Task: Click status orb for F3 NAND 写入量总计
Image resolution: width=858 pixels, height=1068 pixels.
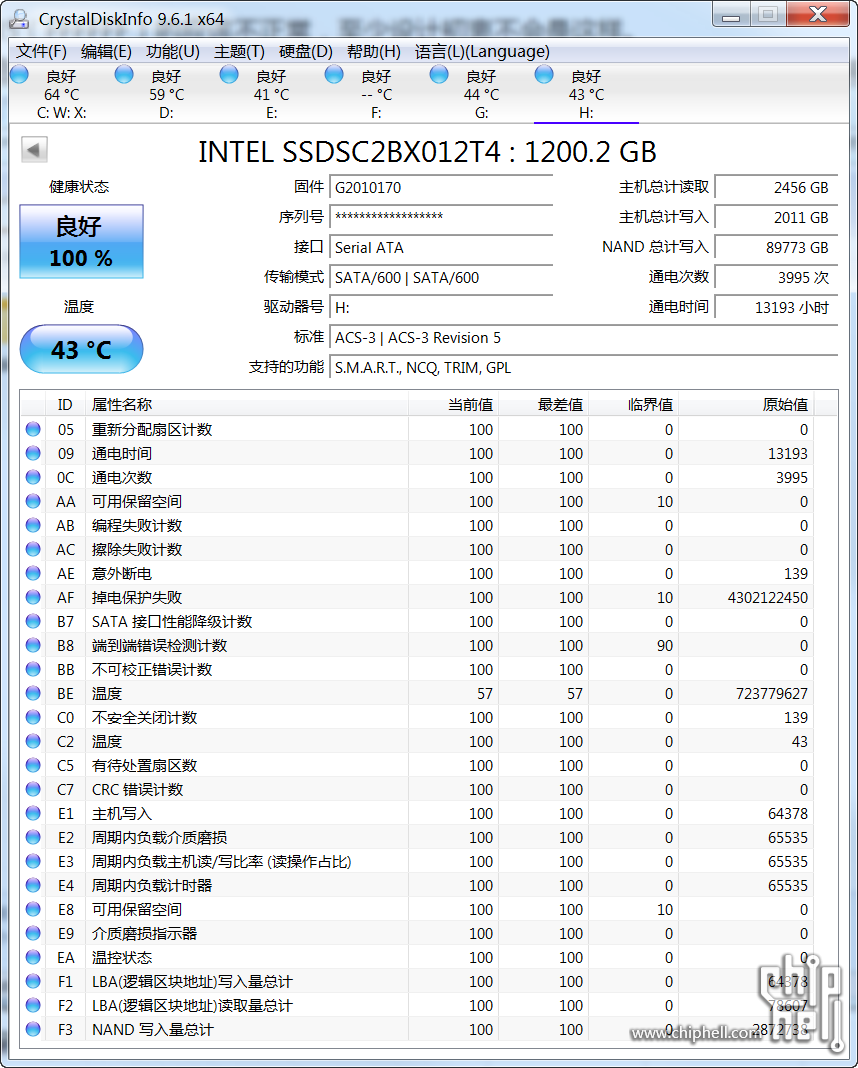Action: point(33,1029)
